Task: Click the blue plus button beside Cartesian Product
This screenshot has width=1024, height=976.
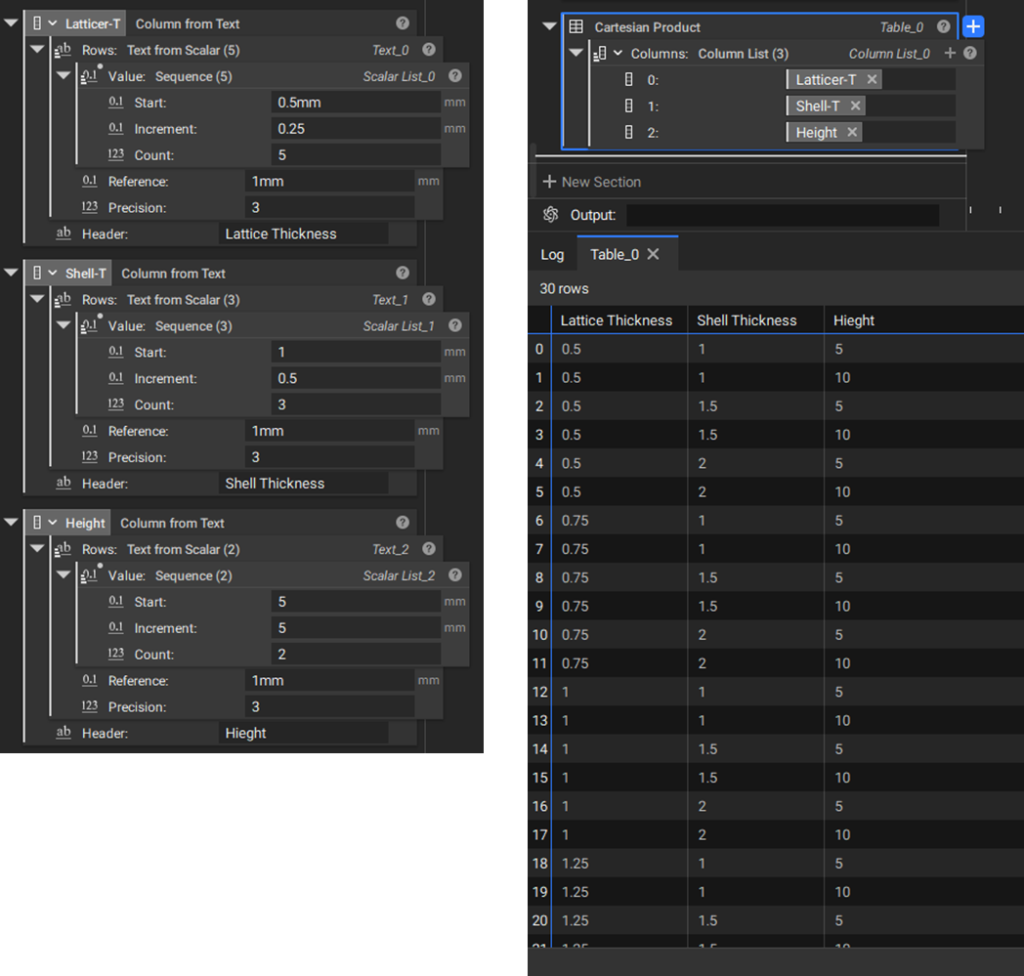Action: (x=973, y=27)
